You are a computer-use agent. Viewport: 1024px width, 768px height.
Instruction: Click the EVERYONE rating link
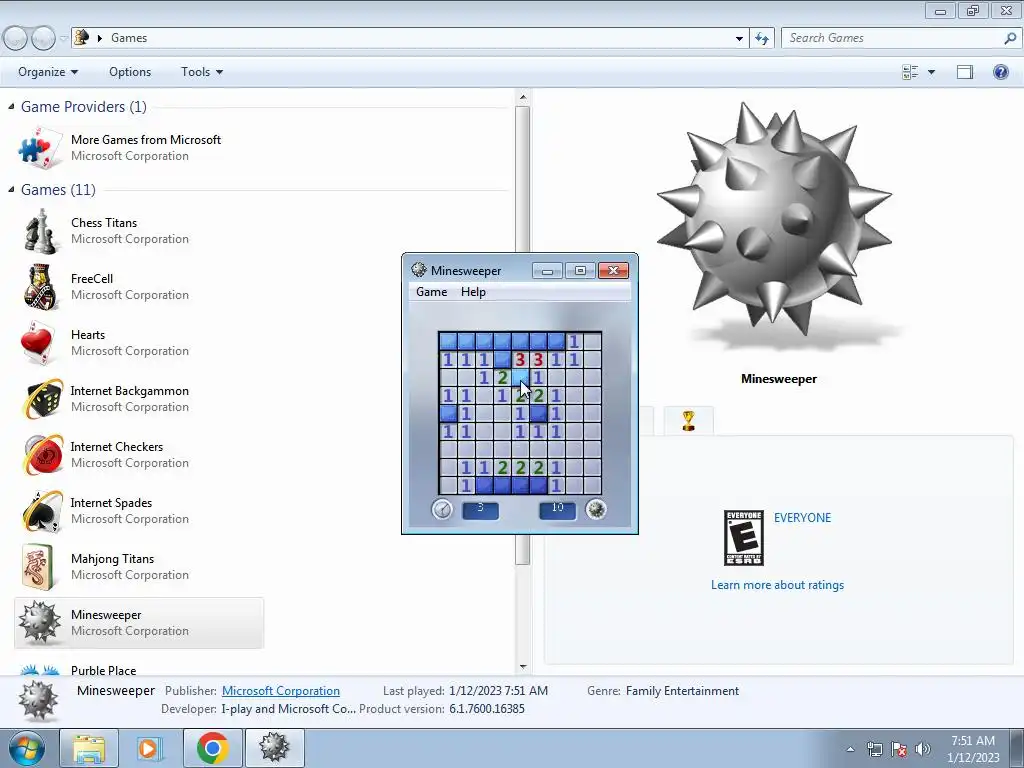803,517
